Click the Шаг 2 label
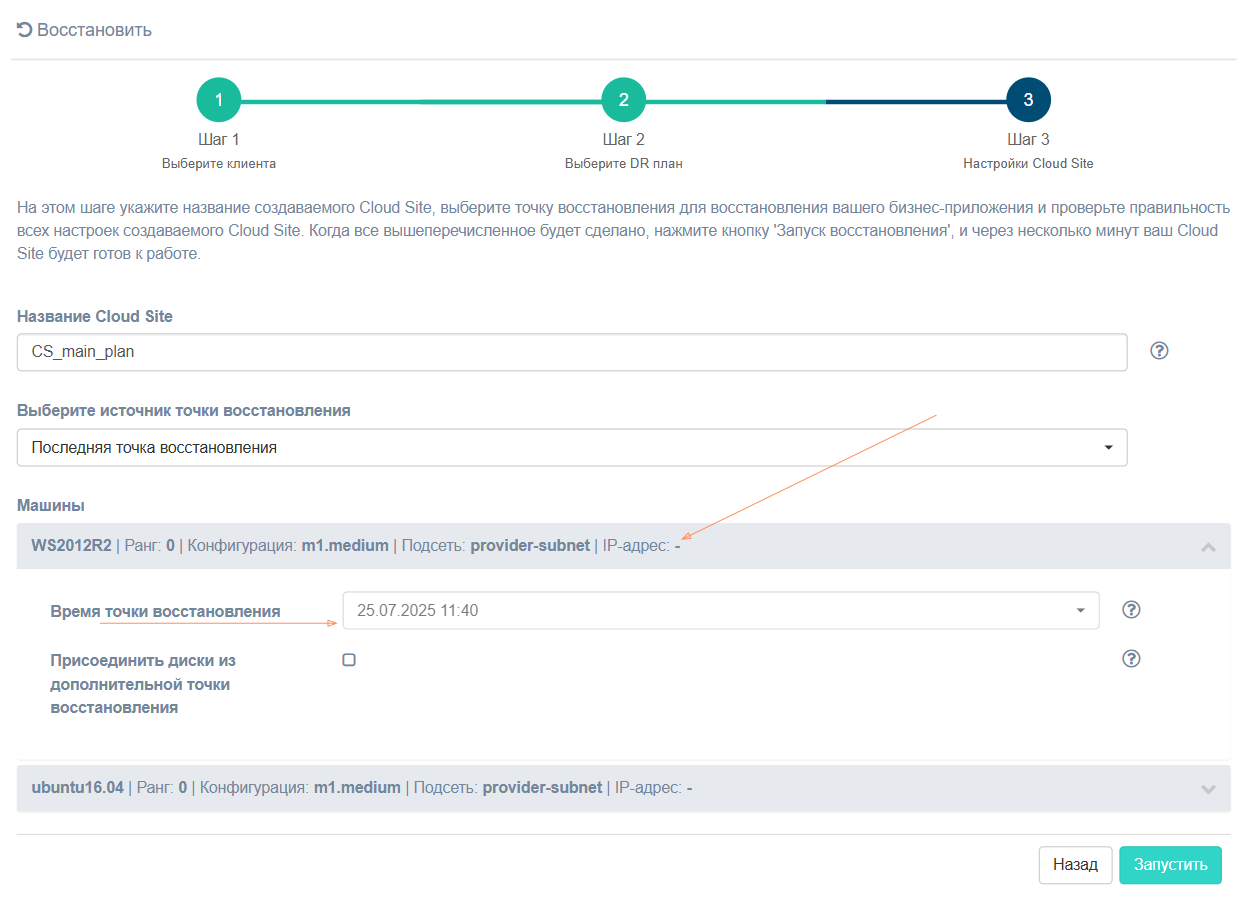Image resolution: width=1247 pixels, height=903 pixels. pos(624,140)
